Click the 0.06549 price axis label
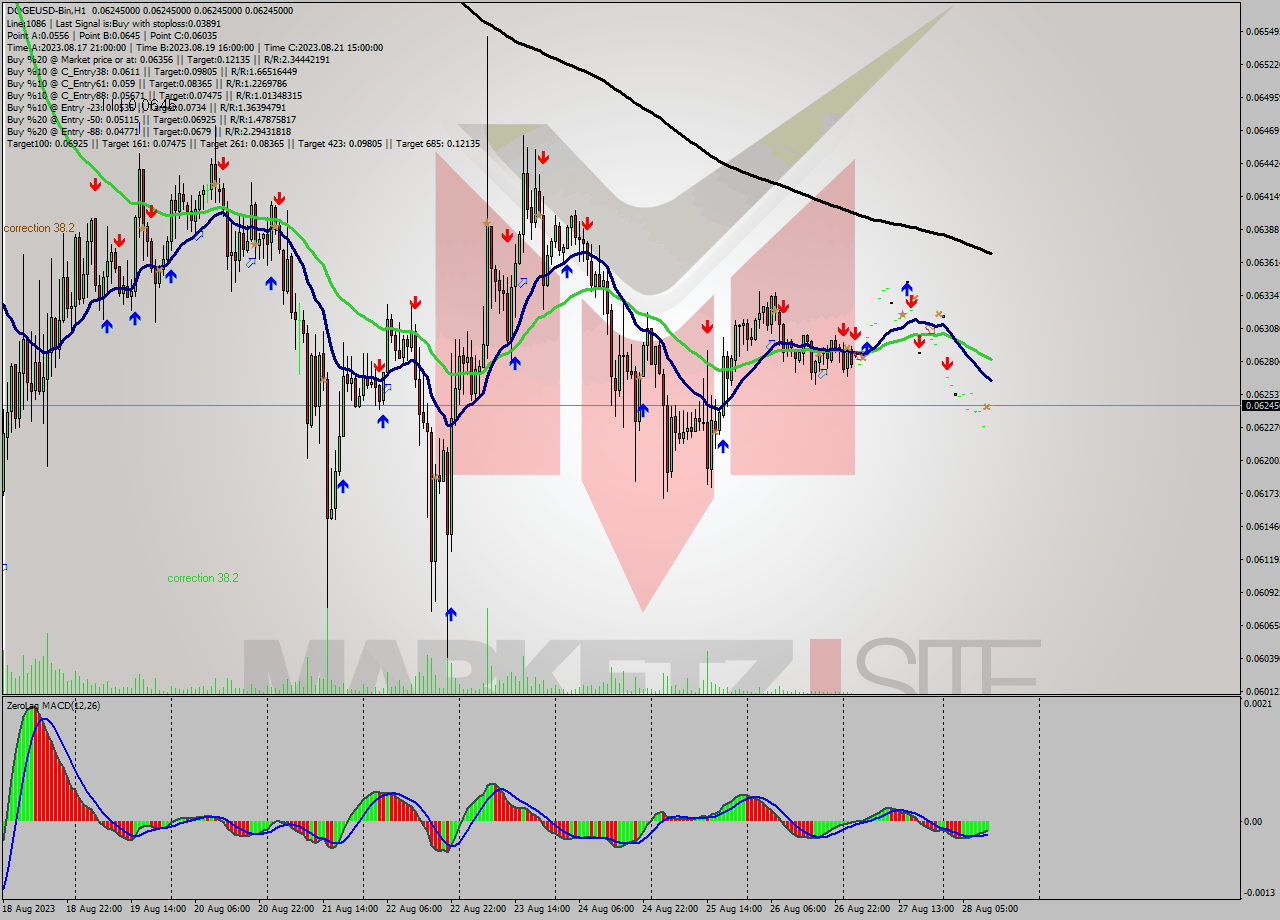1280x920 pixels. click(1262, 31)
